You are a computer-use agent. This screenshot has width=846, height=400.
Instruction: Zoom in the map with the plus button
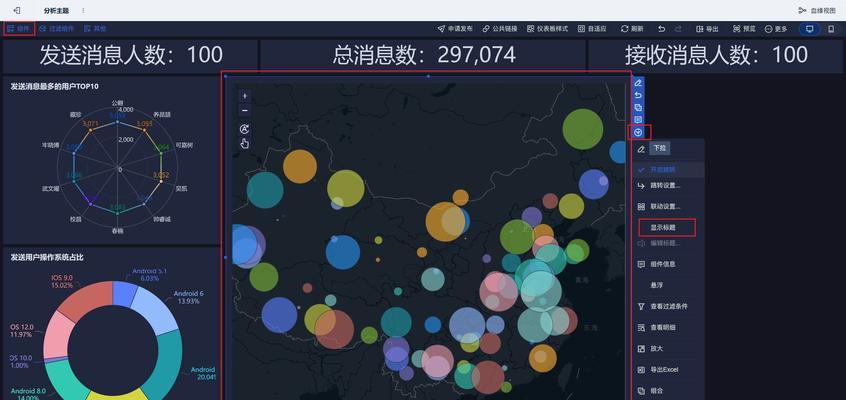tap(245, 96)
